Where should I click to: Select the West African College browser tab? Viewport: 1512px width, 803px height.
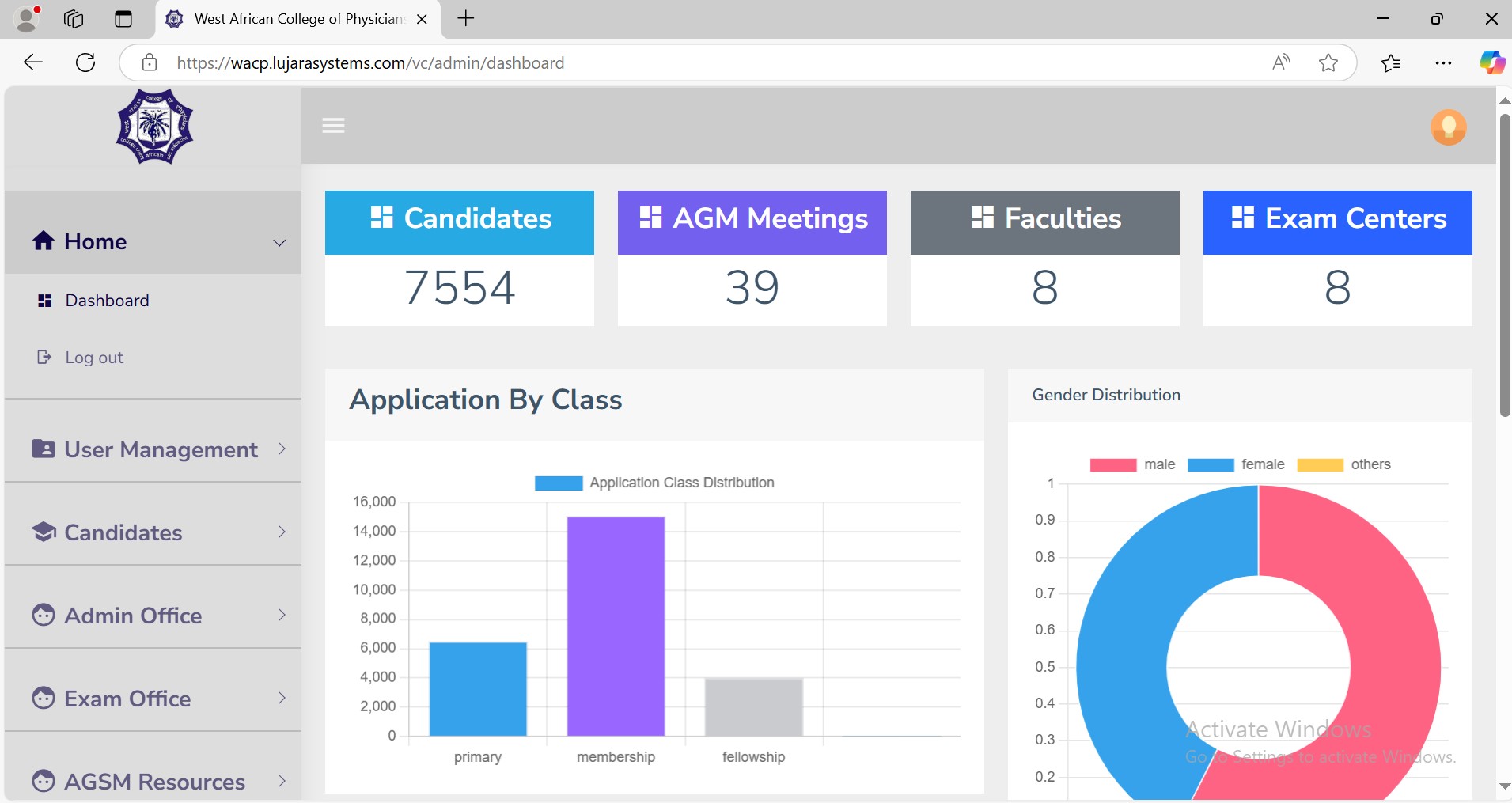[298, 19]
